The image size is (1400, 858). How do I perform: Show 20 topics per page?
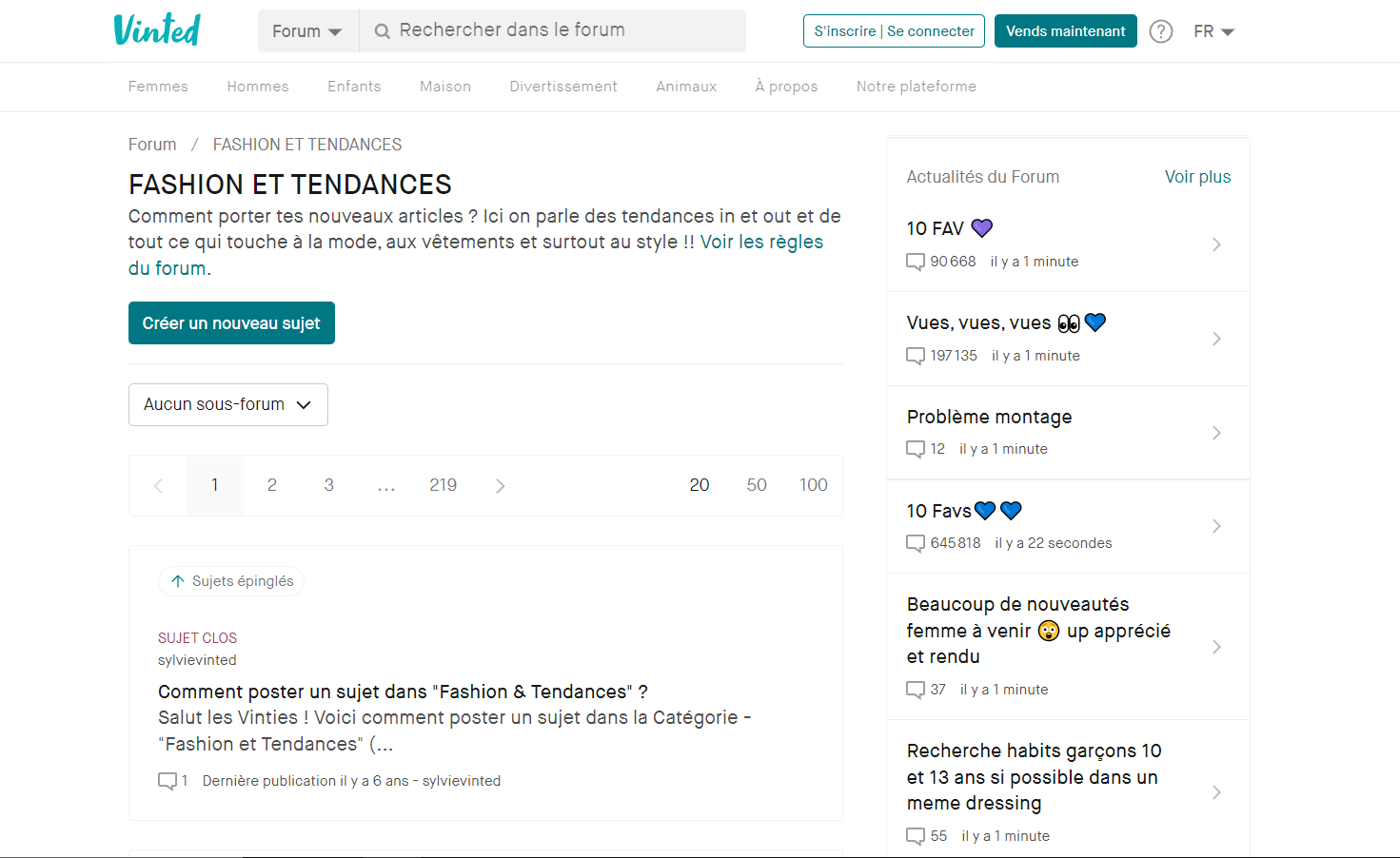point(700,486)
